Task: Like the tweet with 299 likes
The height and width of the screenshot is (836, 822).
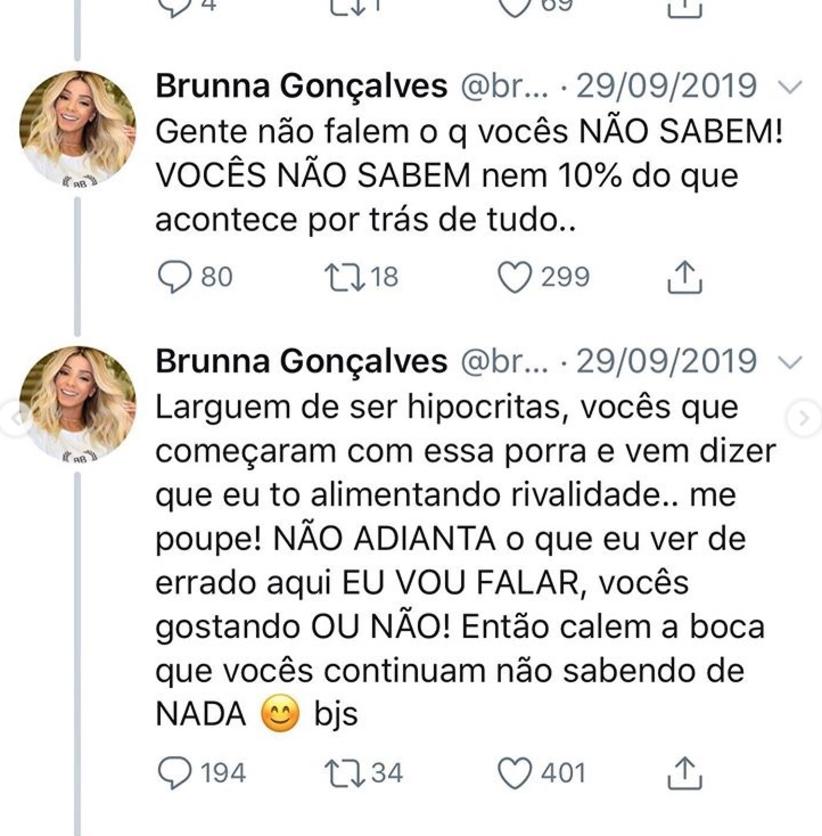Action: pyautogui.click(x=514, y=277)
